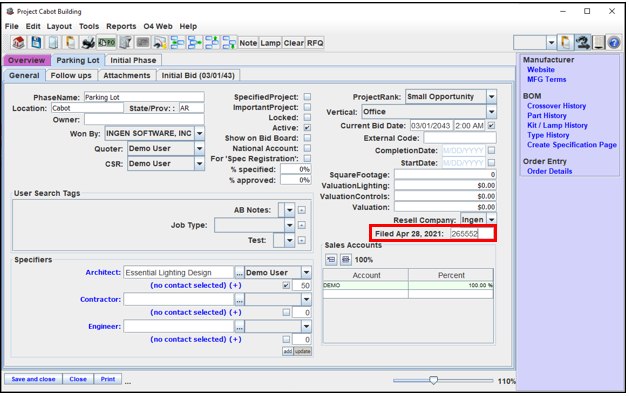Open the Reports menu
Viewport: 629px width, 396px height.
tap(121, 26)
